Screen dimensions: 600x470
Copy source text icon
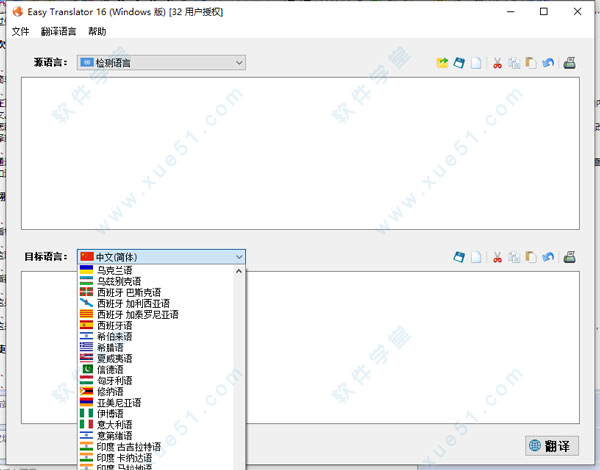click(514, 63)
